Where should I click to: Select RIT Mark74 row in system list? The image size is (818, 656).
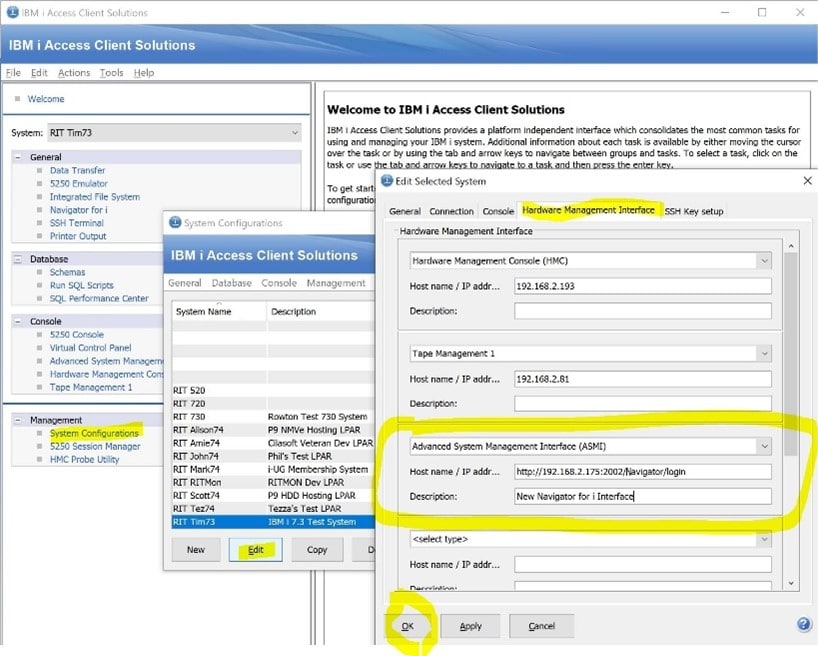tap(196, 469)
